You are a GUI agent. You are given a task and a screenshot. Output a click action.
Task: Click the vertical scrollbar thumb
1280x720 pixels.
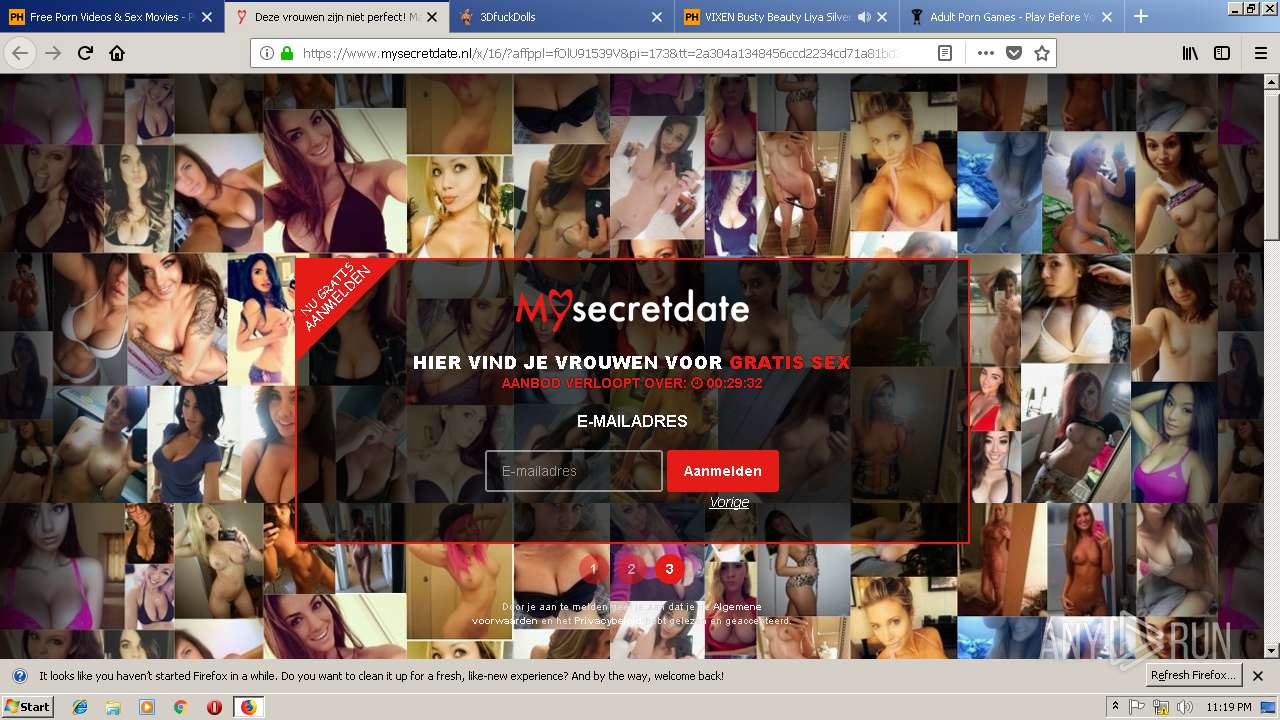pyautogui.click(x=1272, y=166)
